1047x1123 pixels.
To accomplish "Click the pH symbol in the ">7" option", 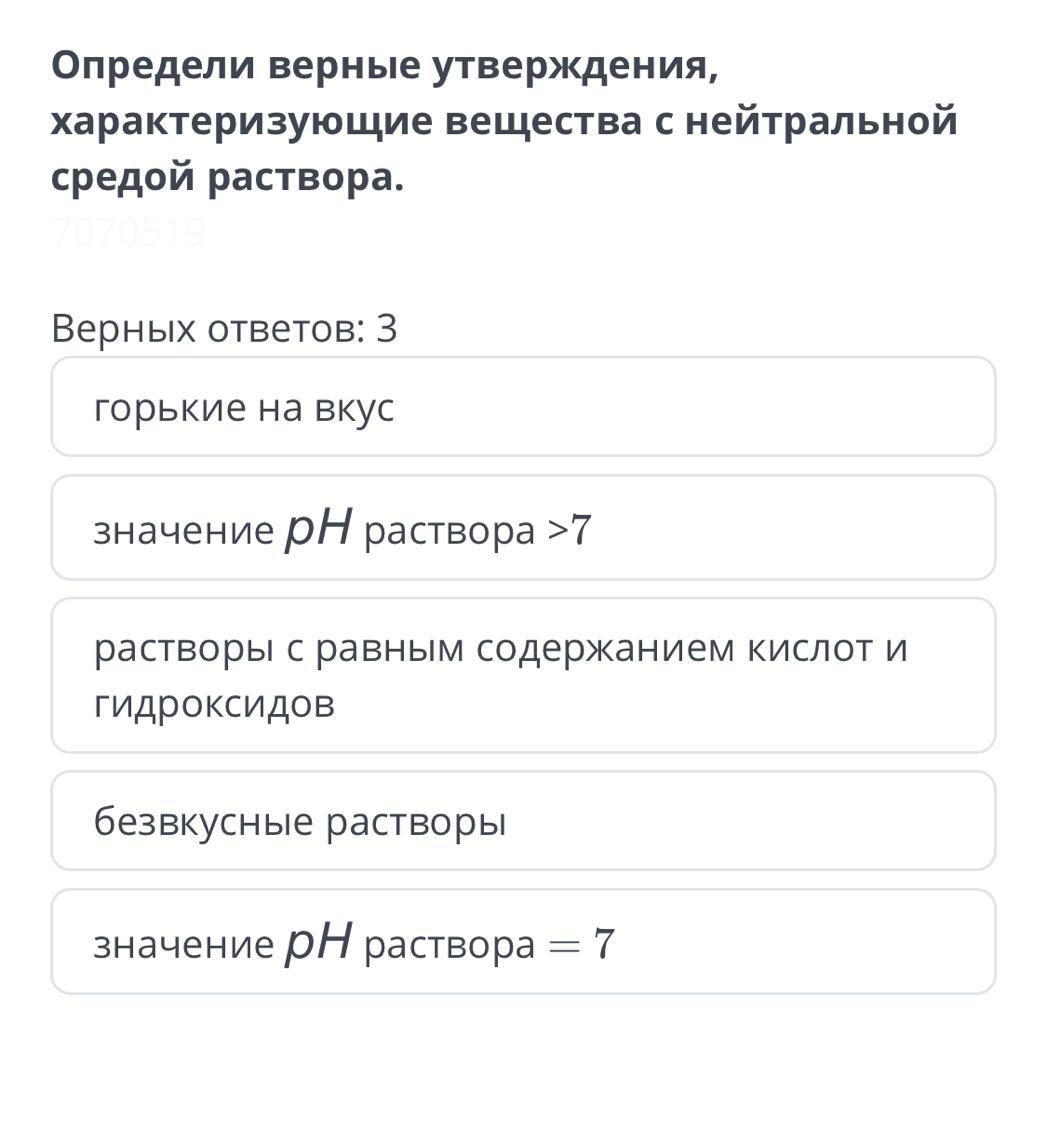I will pyautogui.click(x=319, y=527).
